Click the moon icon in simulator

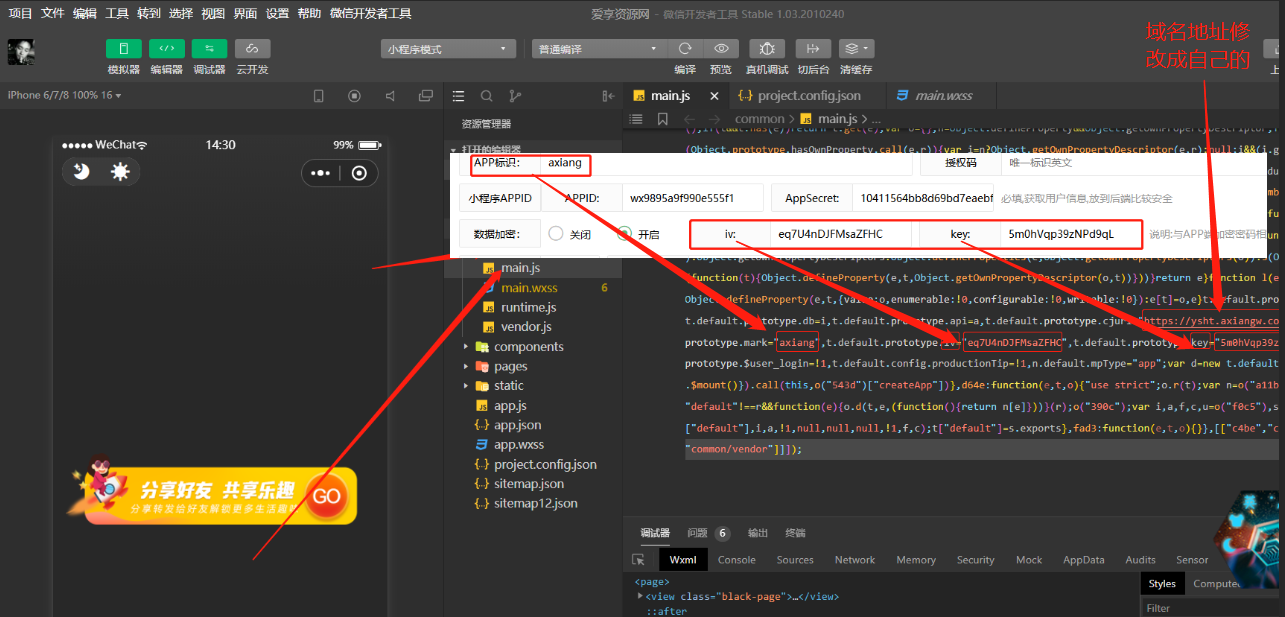[x=82, y=172]
